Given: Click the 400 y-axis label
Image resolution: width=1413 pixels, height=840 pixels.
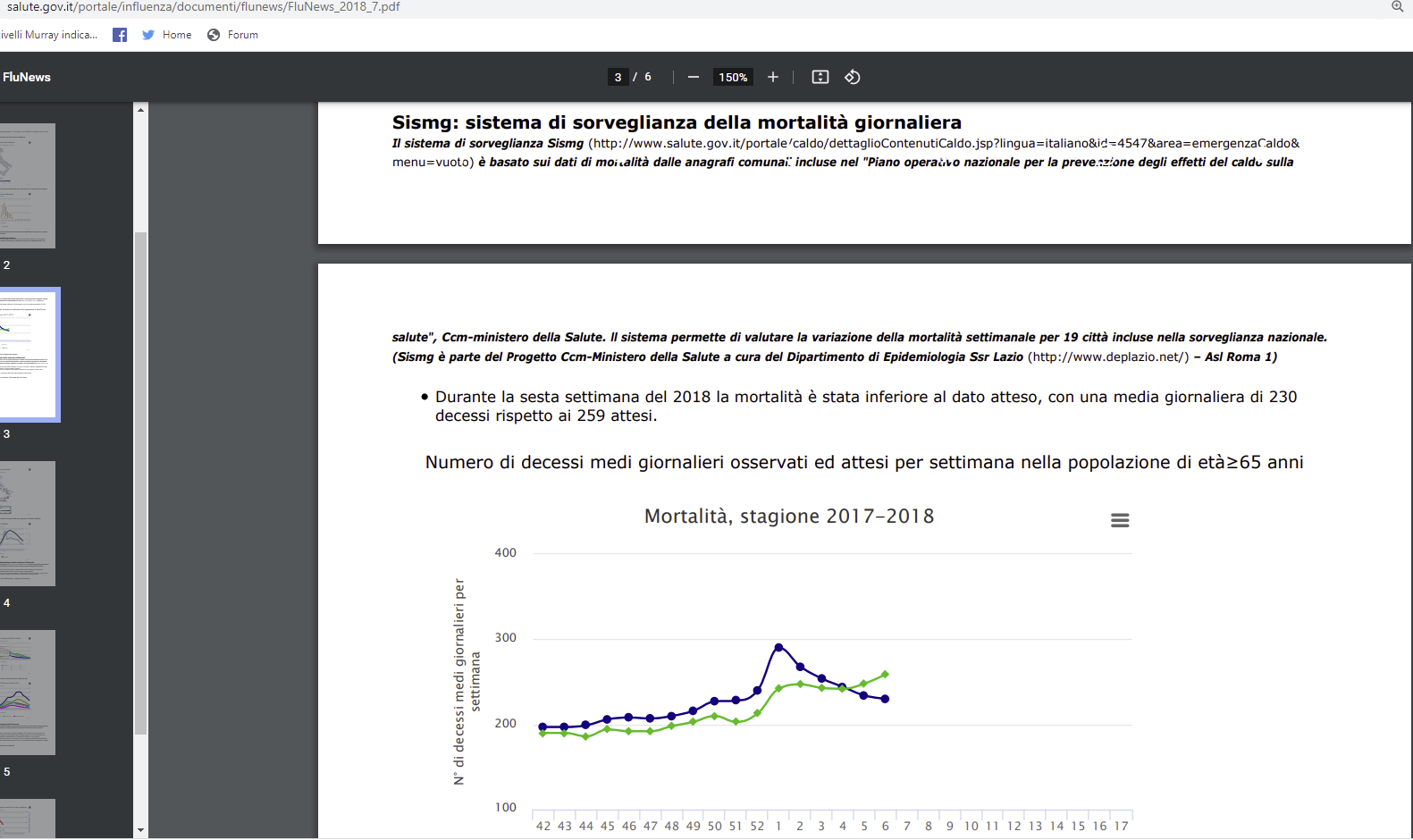Looking at the screenshot, I should [506, 553].
